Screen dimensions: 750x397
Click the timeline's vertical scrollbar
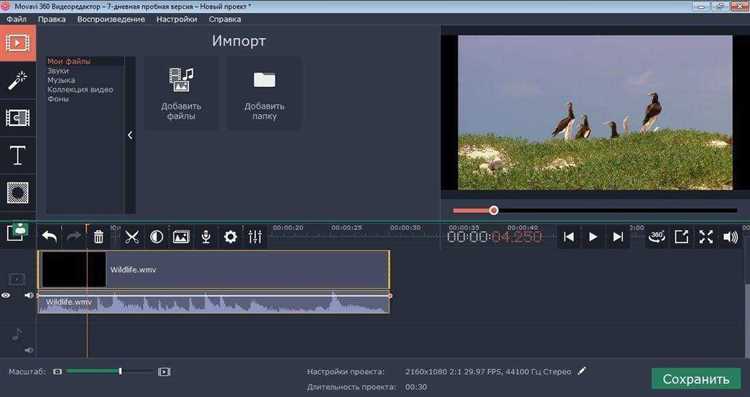tap(747, 320)
